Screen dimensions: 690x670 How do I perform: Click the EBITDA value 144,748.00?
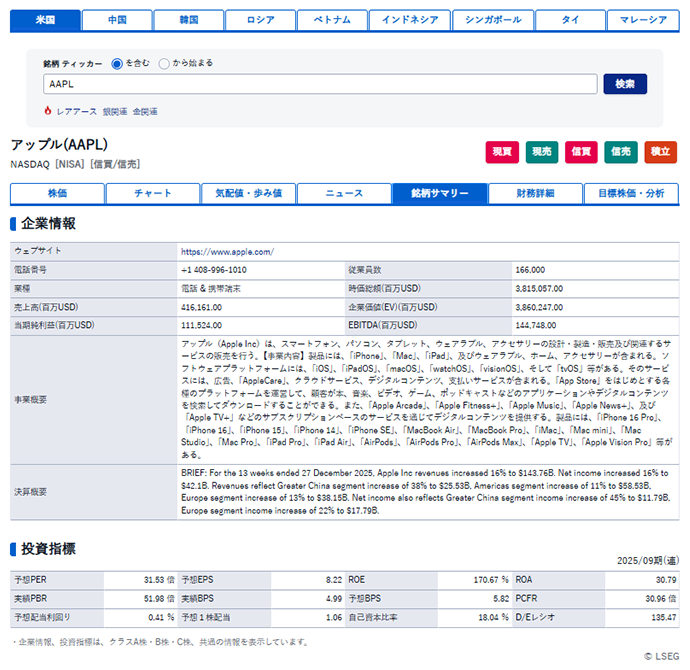pyautogui.click(x=536, y=326)
